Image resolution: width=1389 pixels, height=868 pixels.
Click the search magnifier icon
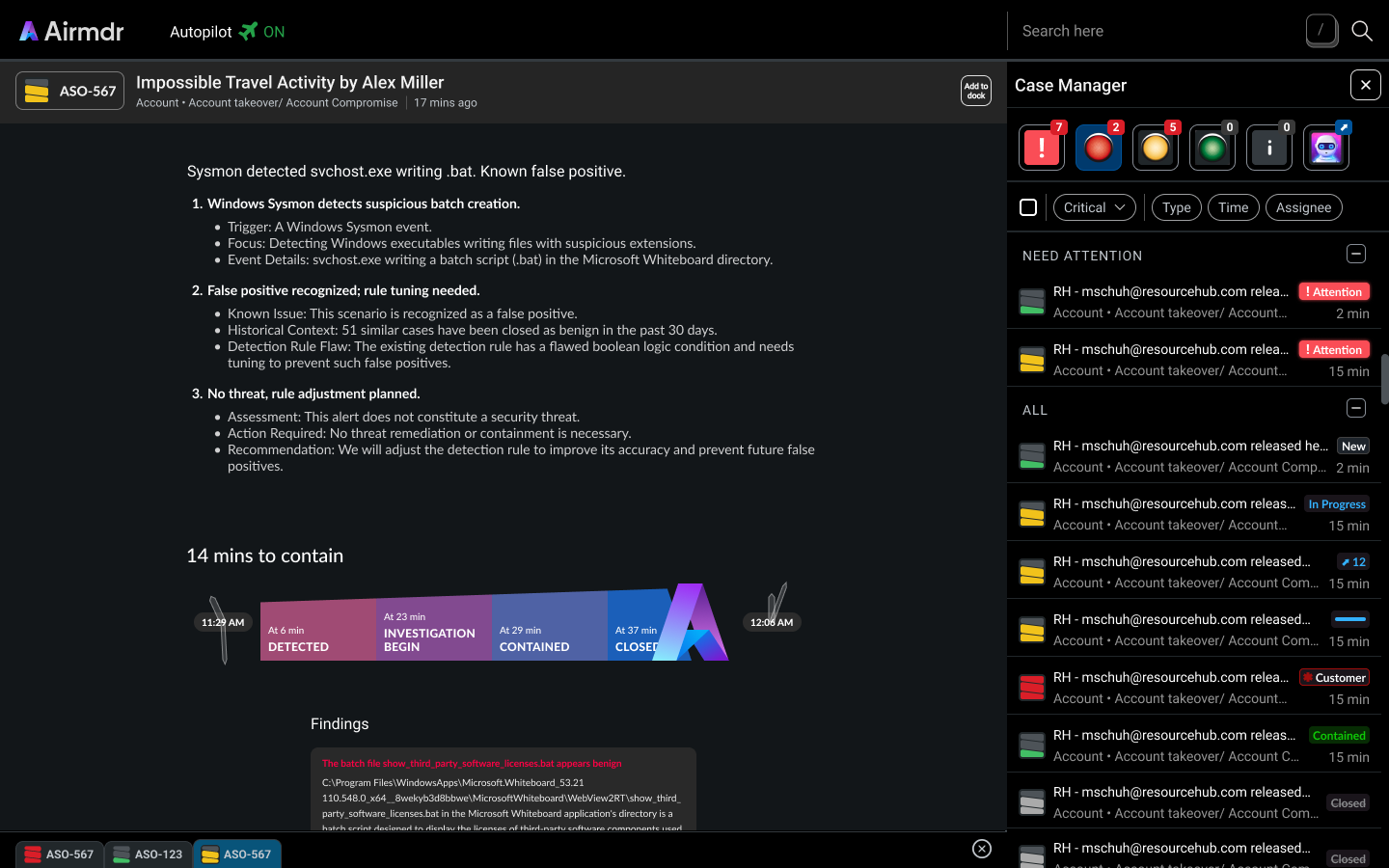1361,31
